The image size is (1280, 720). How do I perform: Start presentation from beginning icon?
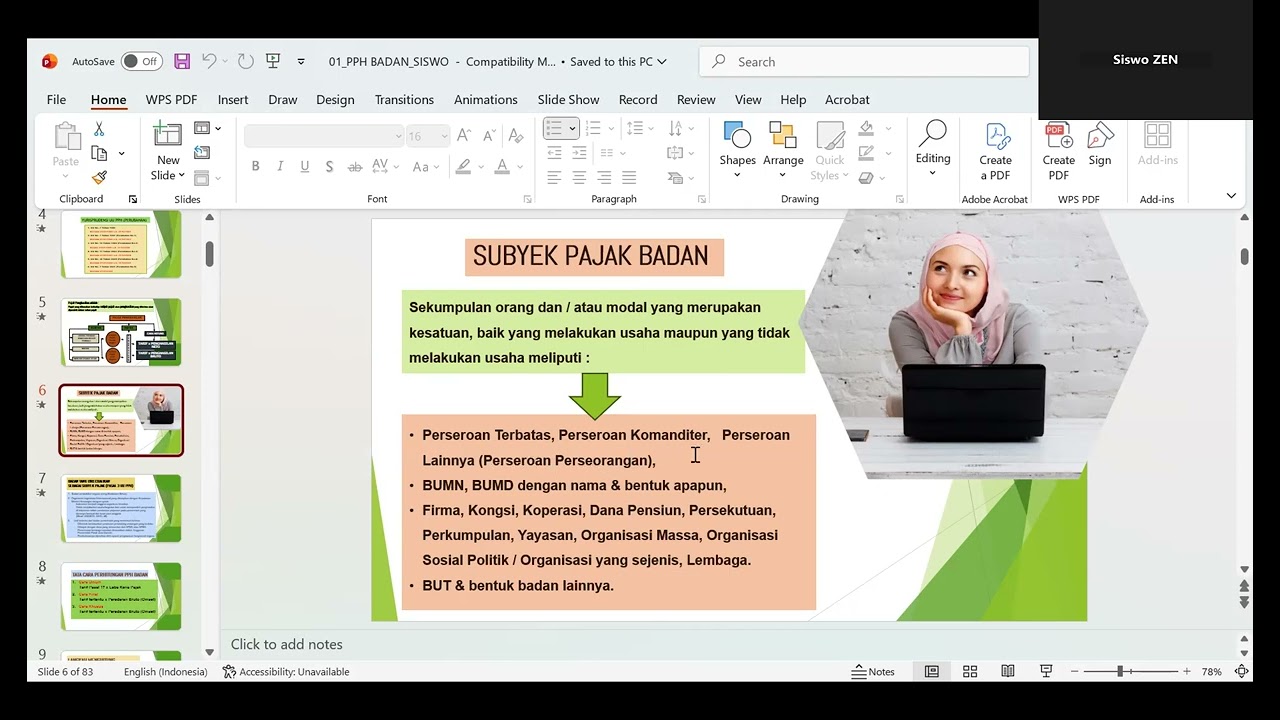click(273, 61)
